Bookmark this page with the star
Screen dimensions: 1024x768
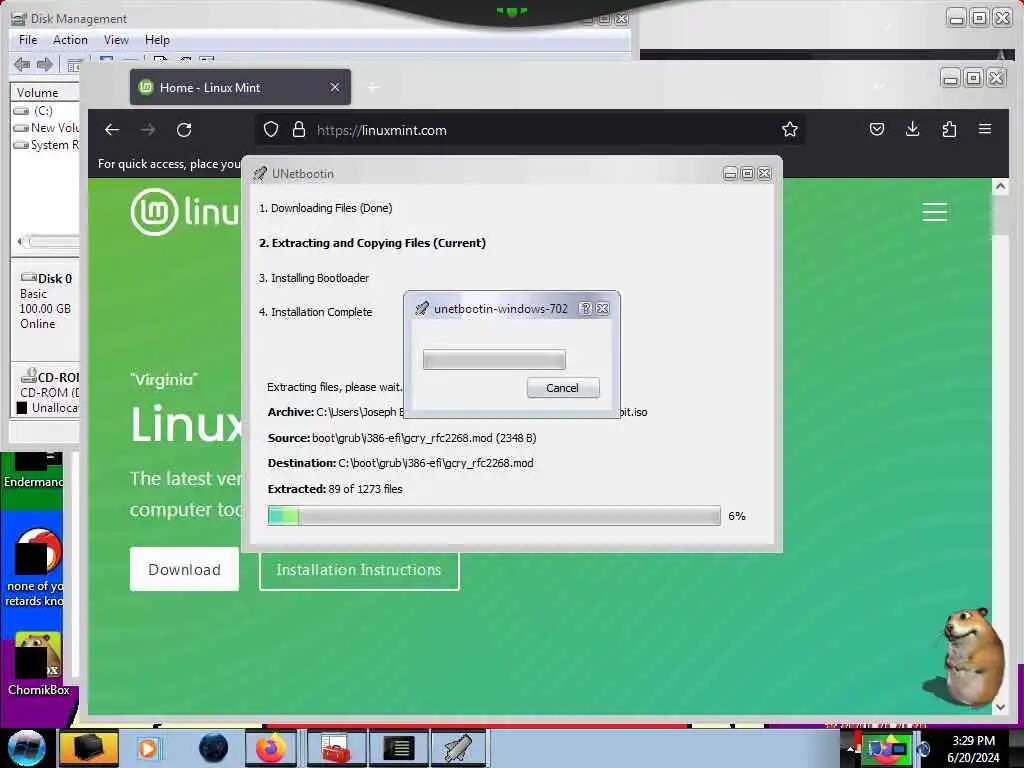790,130
